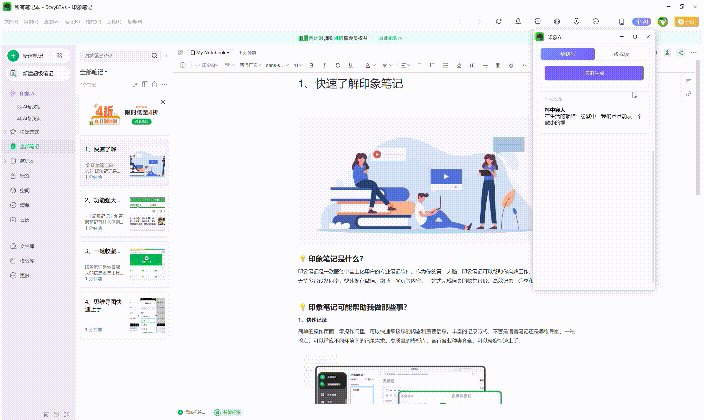
Task: Go back with the left arrow navigation icon
Action: (460, 21)
